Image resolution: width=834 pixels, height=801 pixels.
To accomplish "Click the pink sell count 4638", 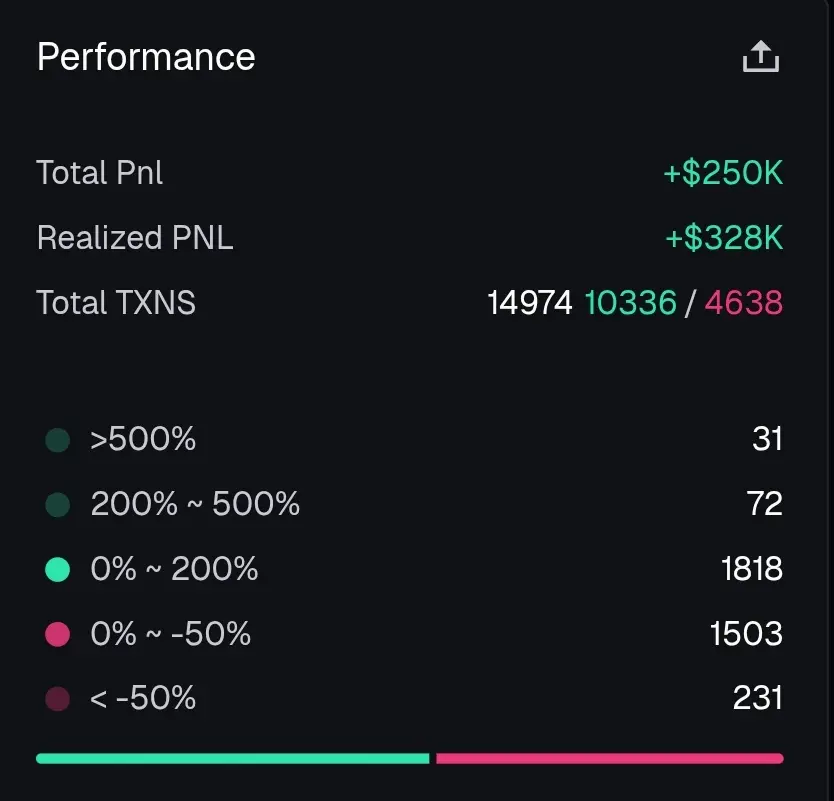I will [x=743, y=302].
